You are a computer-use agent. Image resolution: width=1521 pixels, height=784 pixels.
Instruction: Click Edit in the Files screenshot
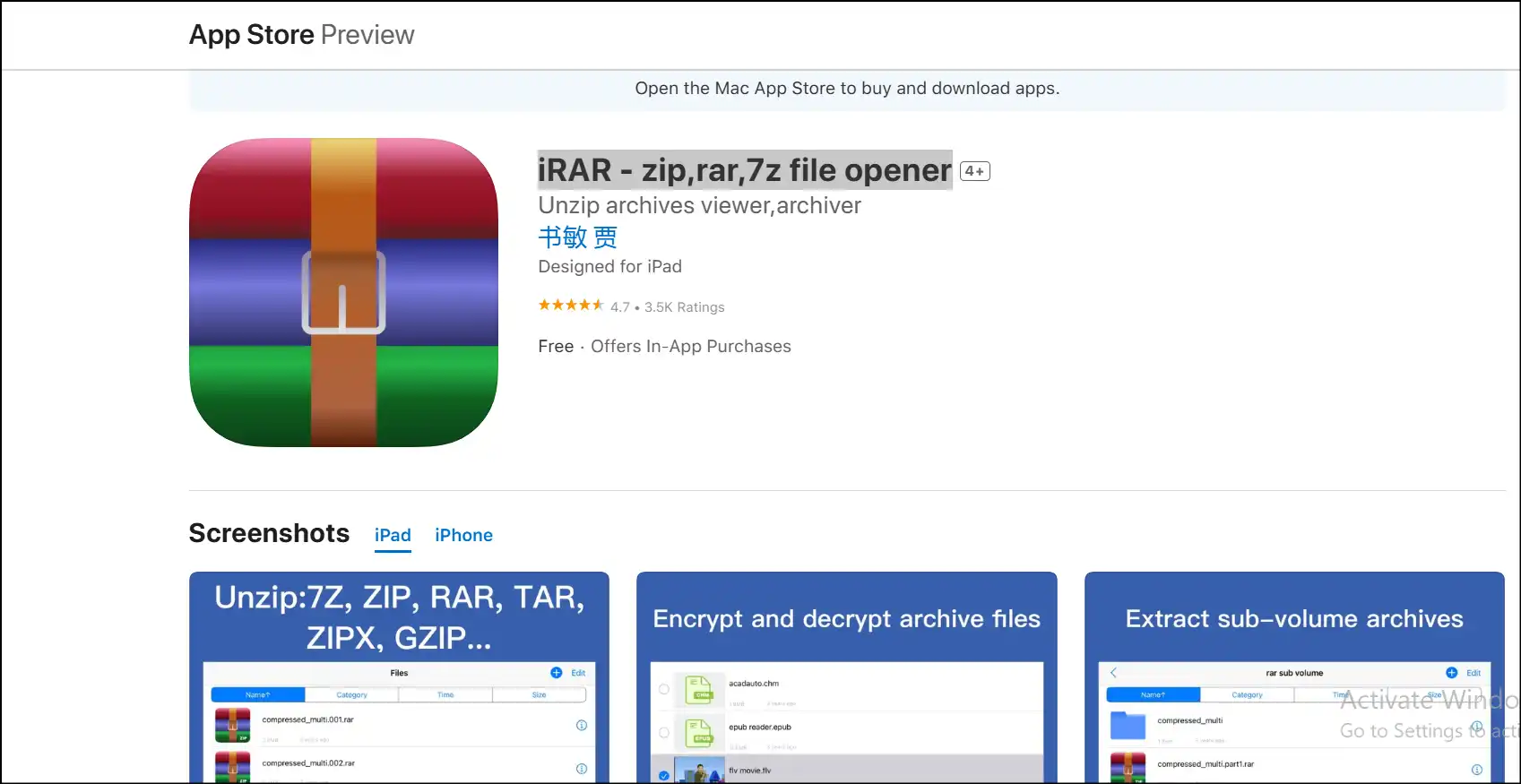(x=578, y=673)
